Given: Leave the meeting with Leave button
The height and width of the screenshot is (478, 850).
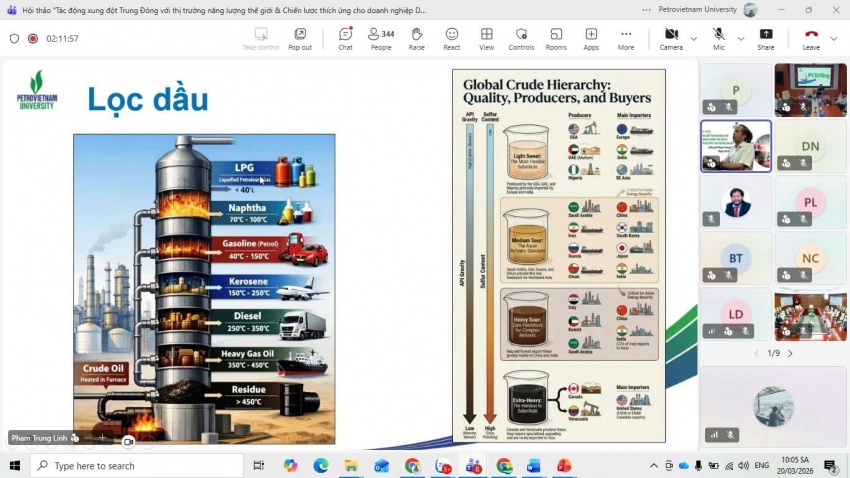Looking at the screenshot, I should (811, 39).
